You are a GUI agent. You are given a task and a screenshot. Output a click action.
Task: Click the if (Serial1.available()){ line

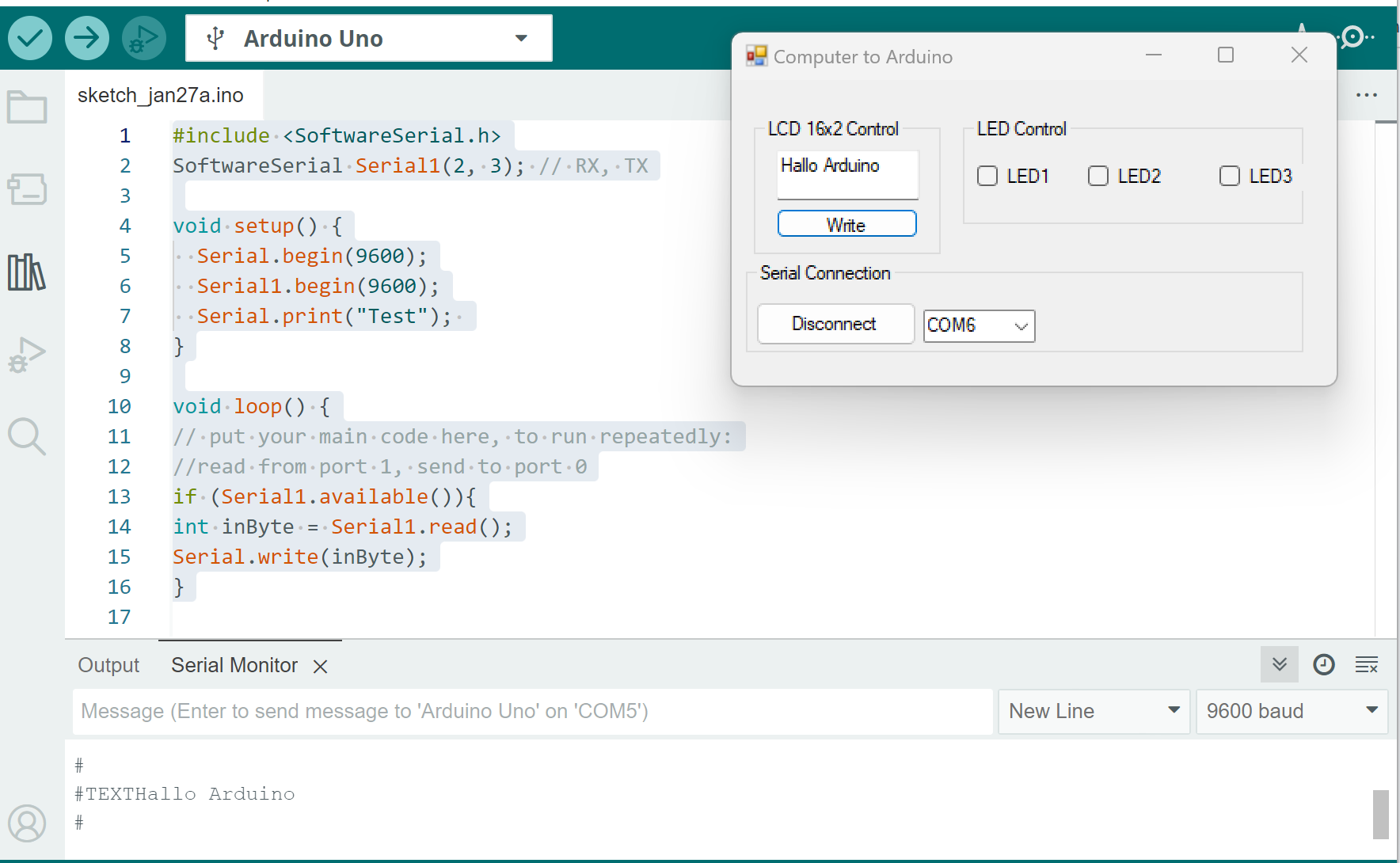pos(325,496)
